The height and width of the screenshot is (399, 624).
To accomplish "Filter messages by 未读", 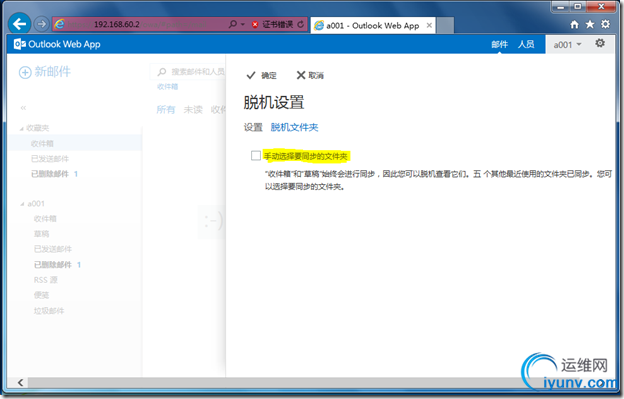I will pos(193,109).
